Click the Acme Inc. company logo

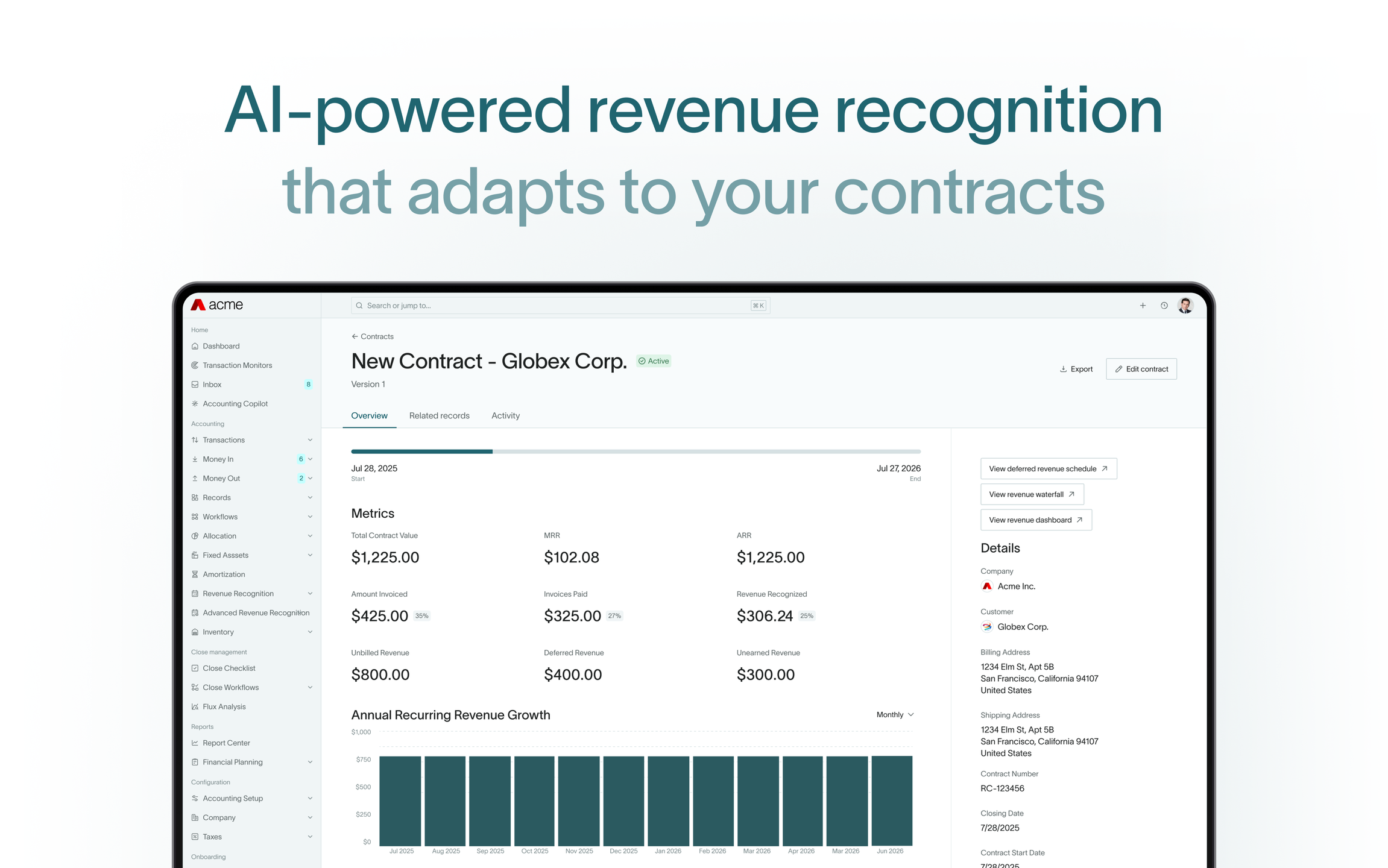coord(986,587)
